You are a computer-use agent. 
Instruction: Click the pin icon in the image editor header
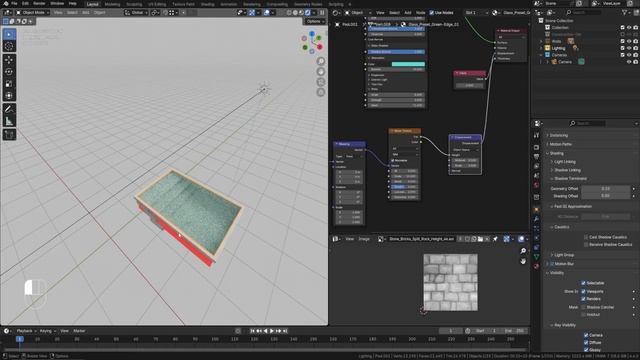495,239
